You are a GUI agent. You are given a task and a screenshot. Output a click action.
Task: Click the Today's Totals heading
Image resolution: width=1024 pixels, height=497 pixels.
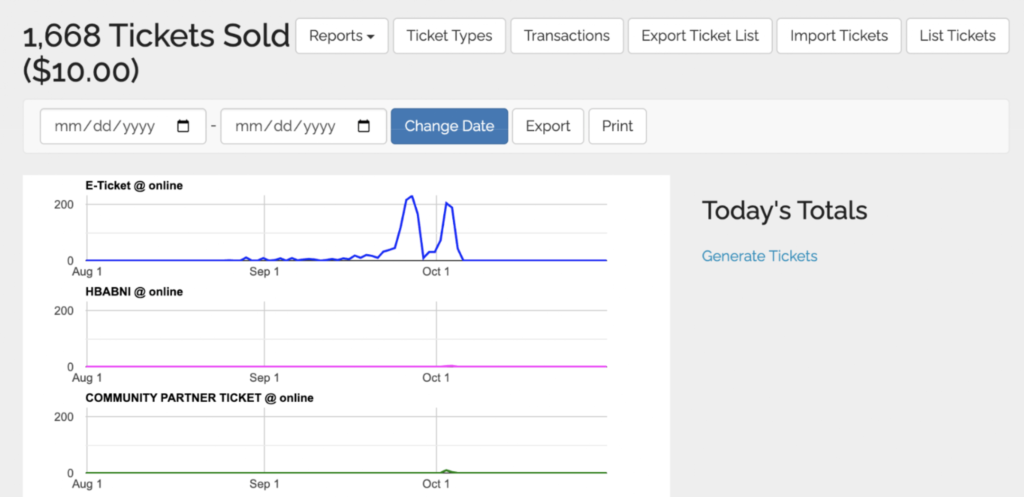pyautogui.click(x=784, y=211)
